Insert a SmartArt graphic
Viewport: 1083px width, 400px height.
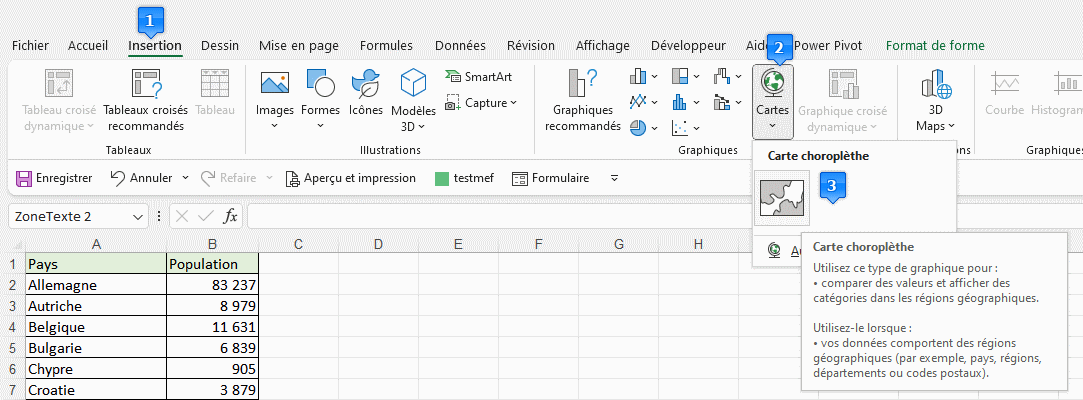479,76
